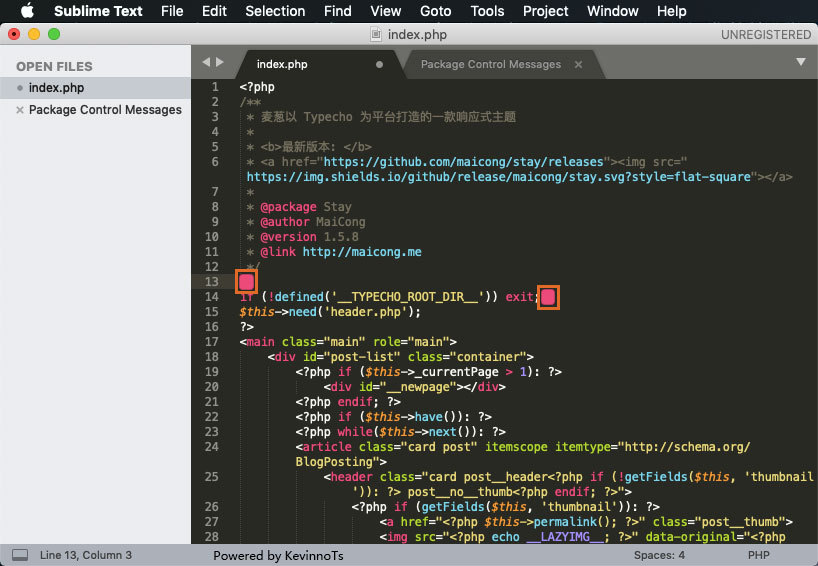Screen dimensions: 818x566
Task: Go to previous tab with left arrow
Action: (206, 62)
